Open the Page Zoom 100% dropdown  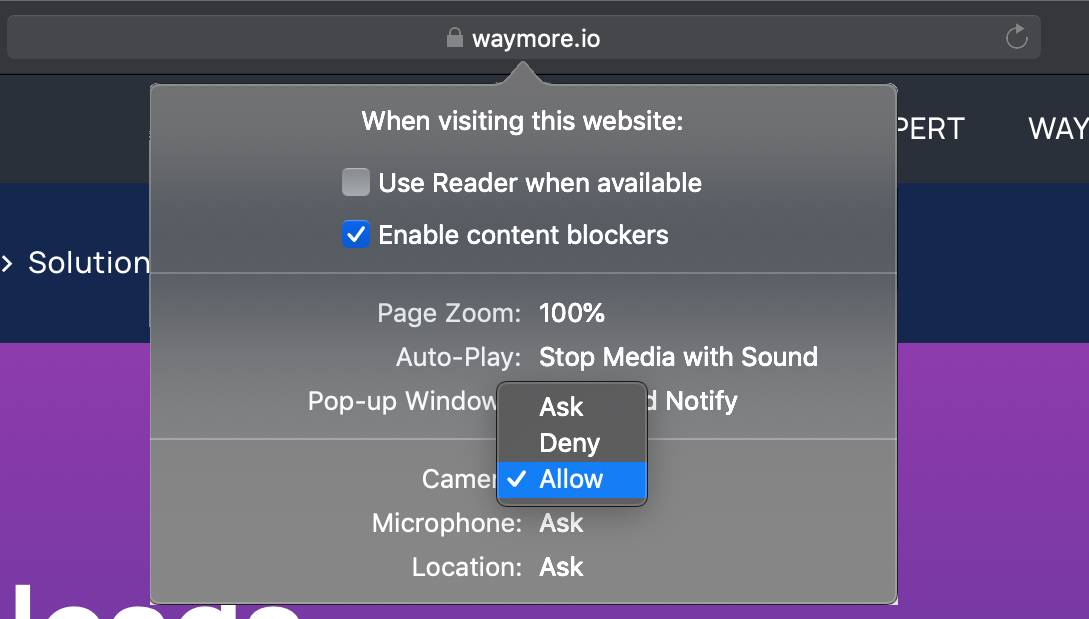tap(572, 313)
